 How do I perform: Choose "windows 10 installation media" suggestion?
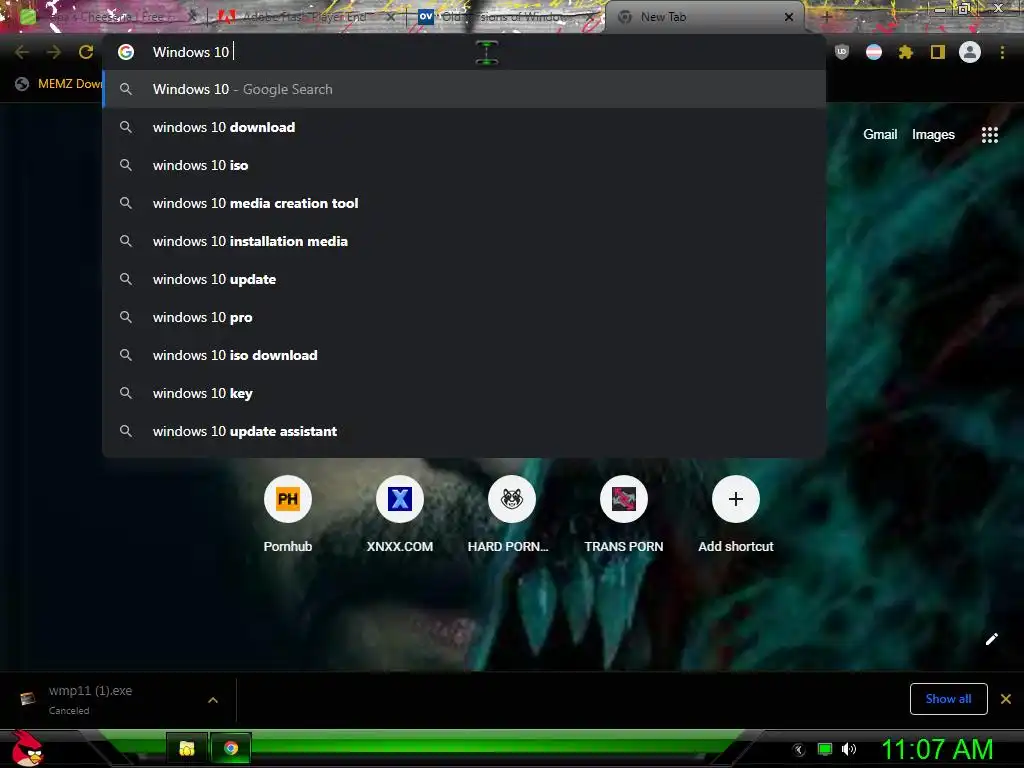coord(464,241)
